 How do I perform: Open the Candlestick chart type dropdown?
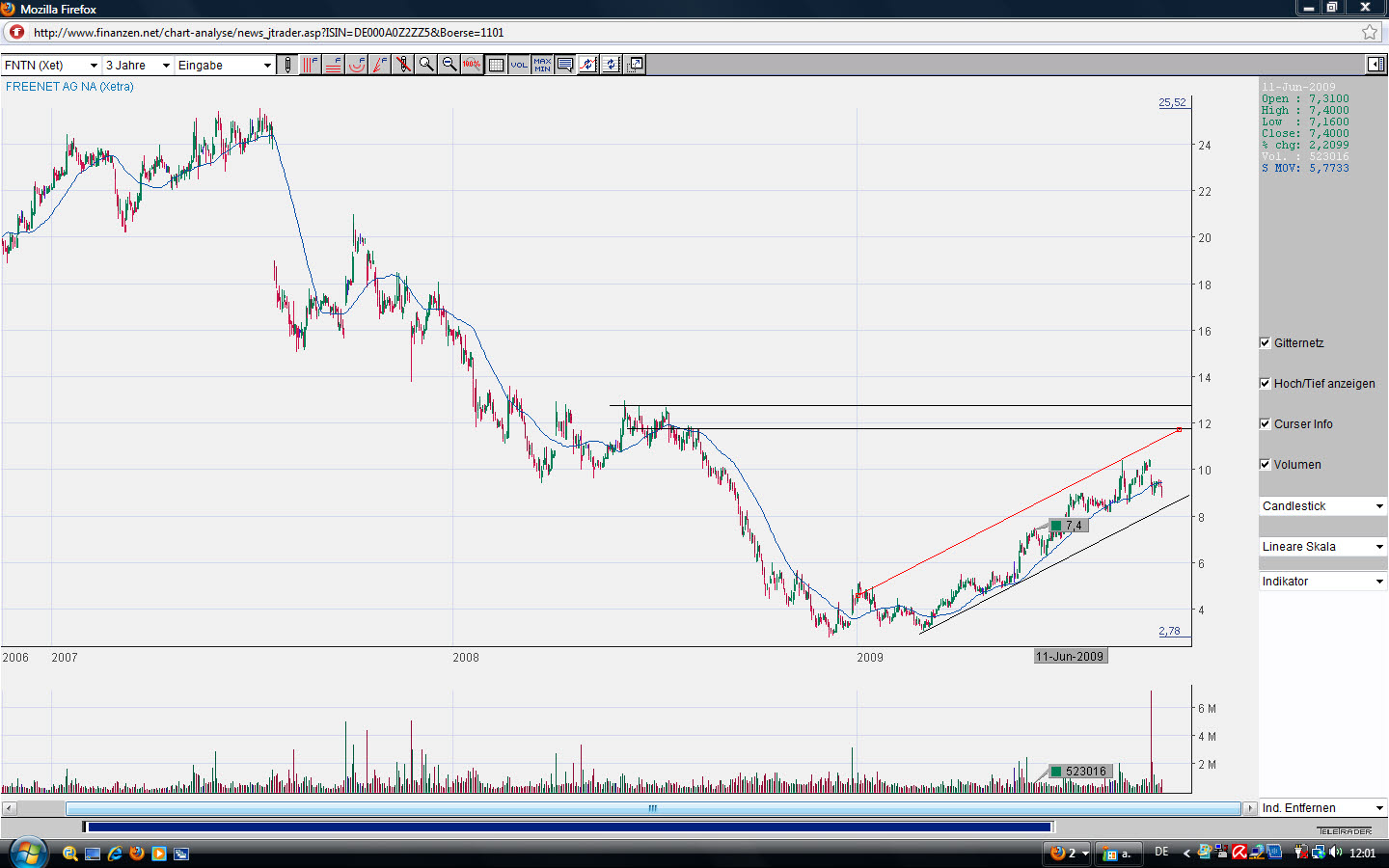coord(1322,505)
